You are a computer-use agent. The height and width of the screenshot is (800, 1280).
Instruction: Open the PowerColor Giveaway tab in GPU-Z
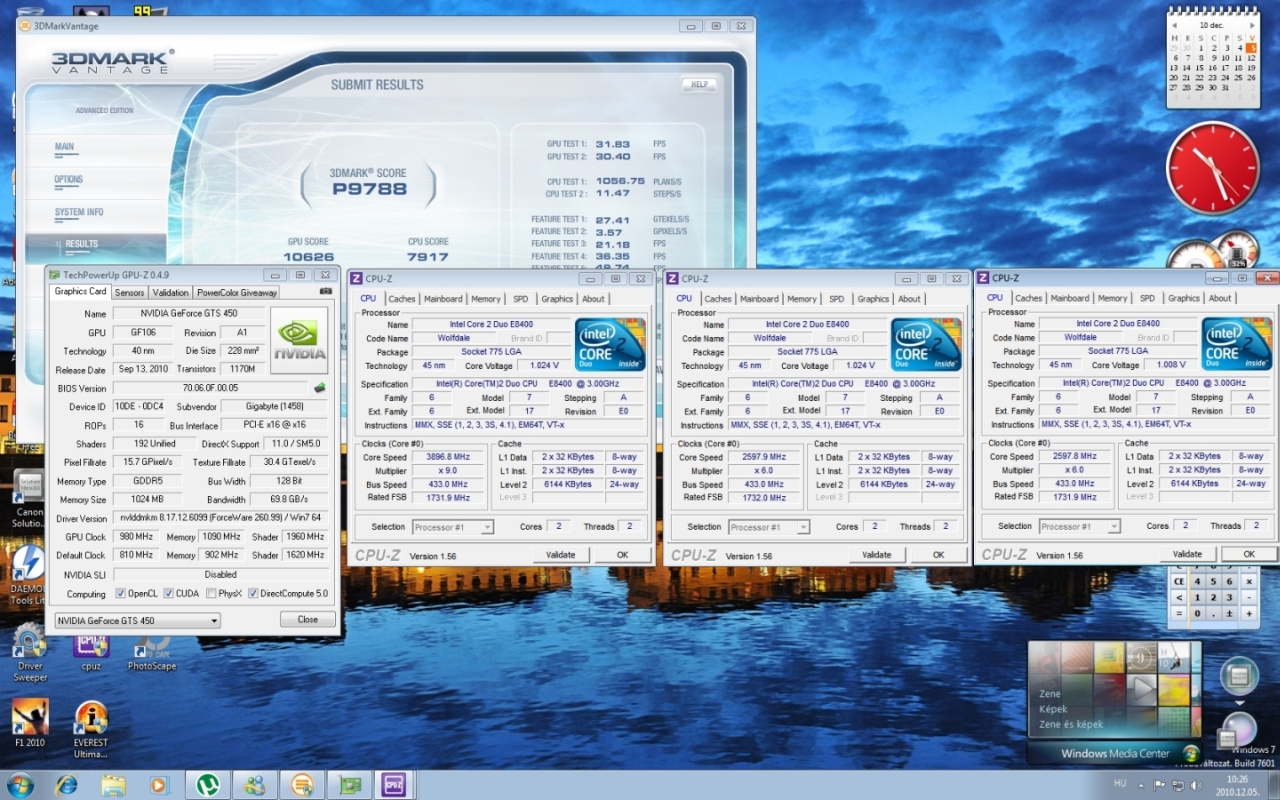click(x=237, y=293)
